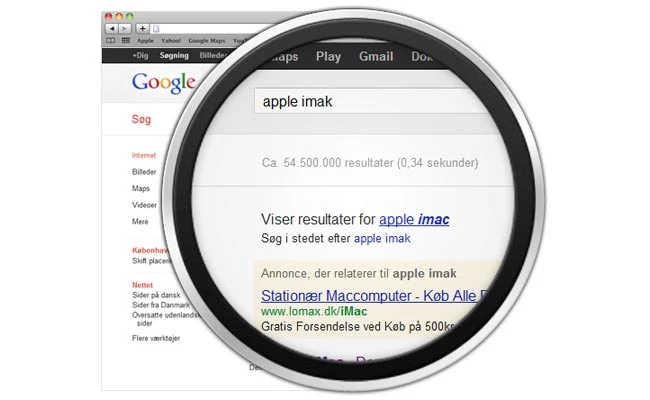Click the add bookmark plus button
Viewport: 650px width, 400px height.
[142, 29]
